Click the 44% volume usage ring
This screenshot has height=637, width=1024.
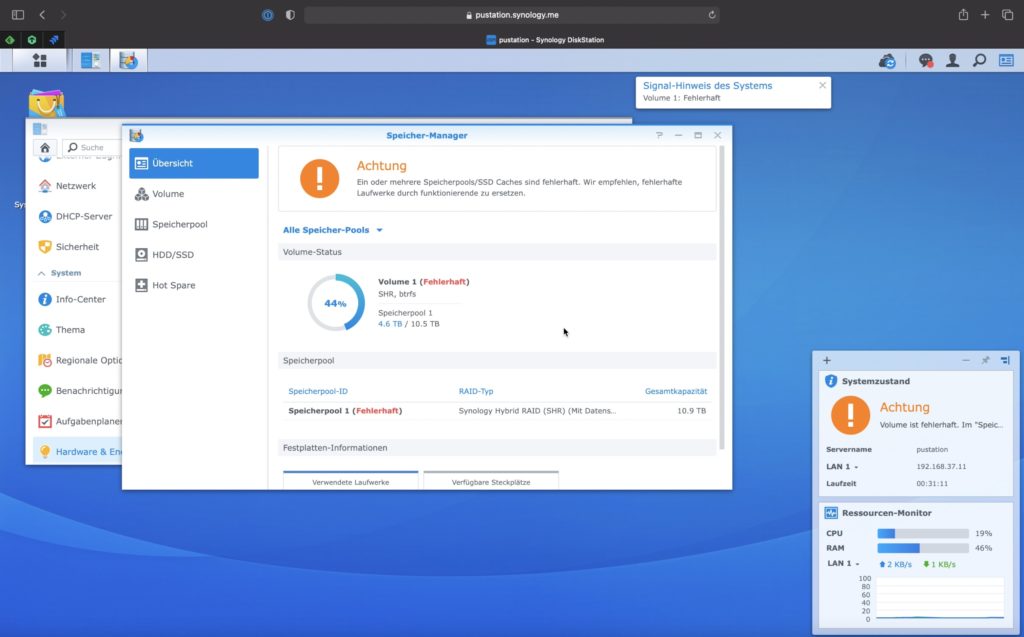[x=336, y=302]
